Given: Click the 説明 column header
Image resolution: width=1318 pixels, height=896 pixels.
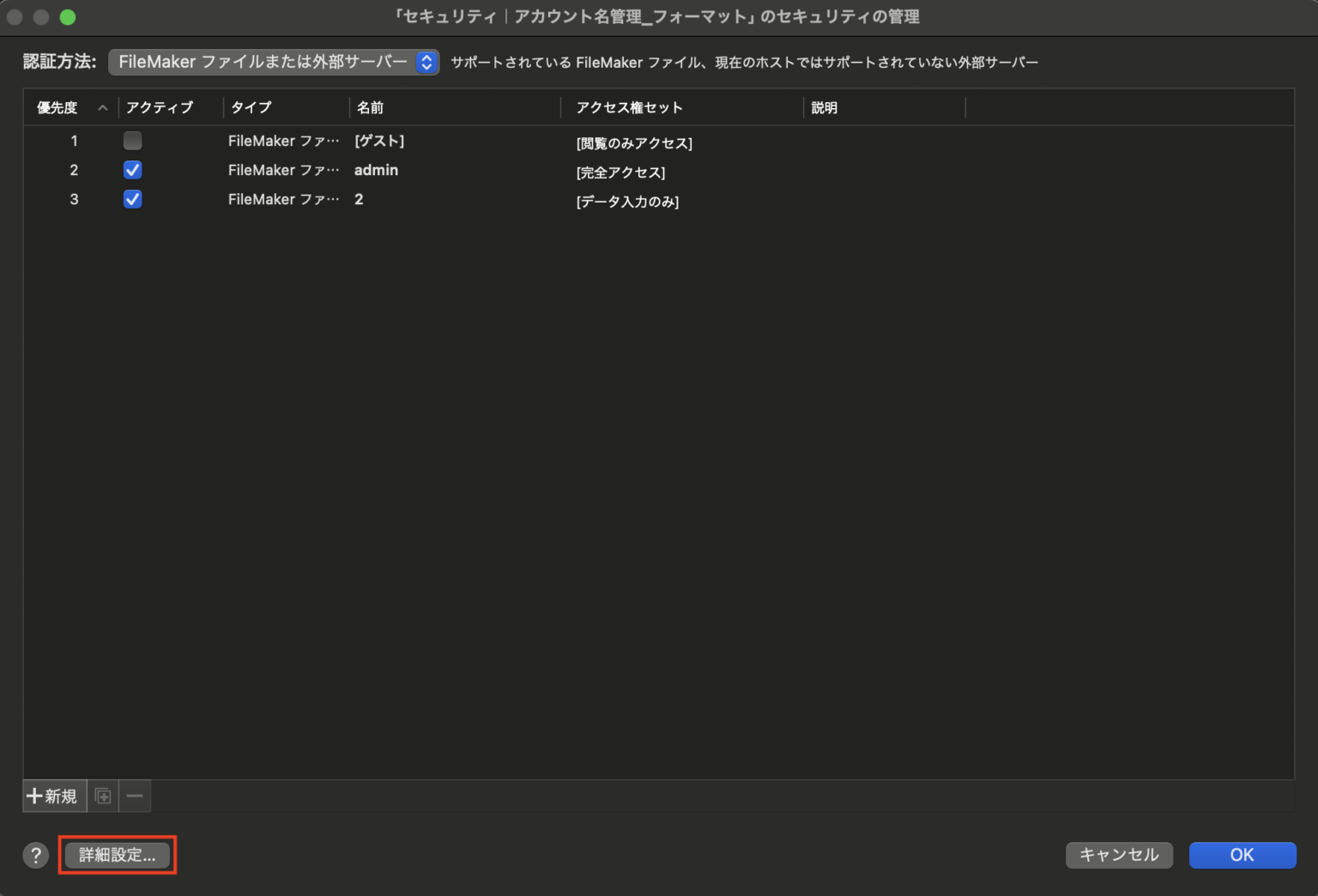Looking at the screenshot, I should click(x=824, y=107).
